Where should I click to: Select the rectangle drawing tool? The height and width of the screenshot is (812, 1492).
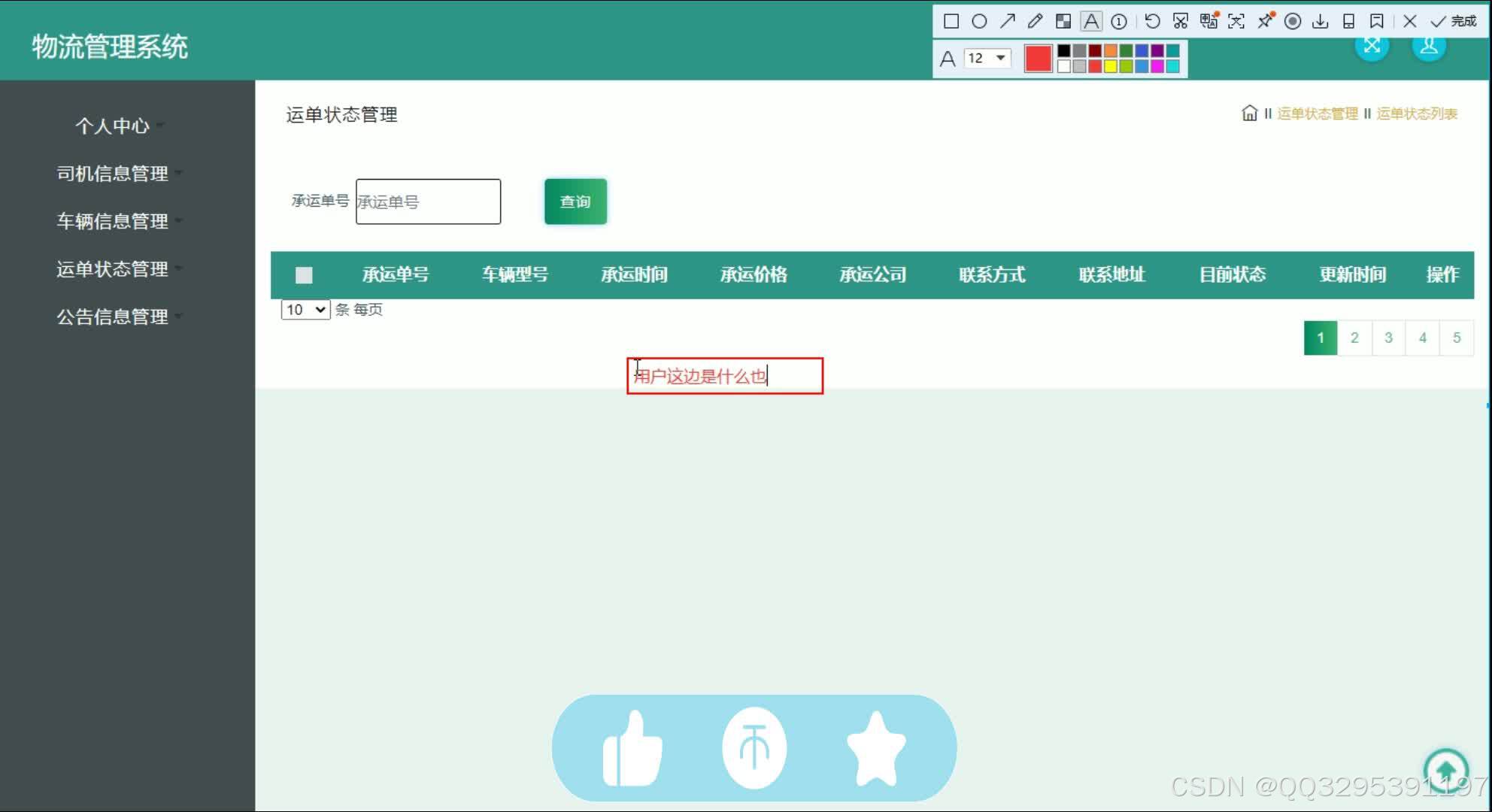[x=951, y=21]
